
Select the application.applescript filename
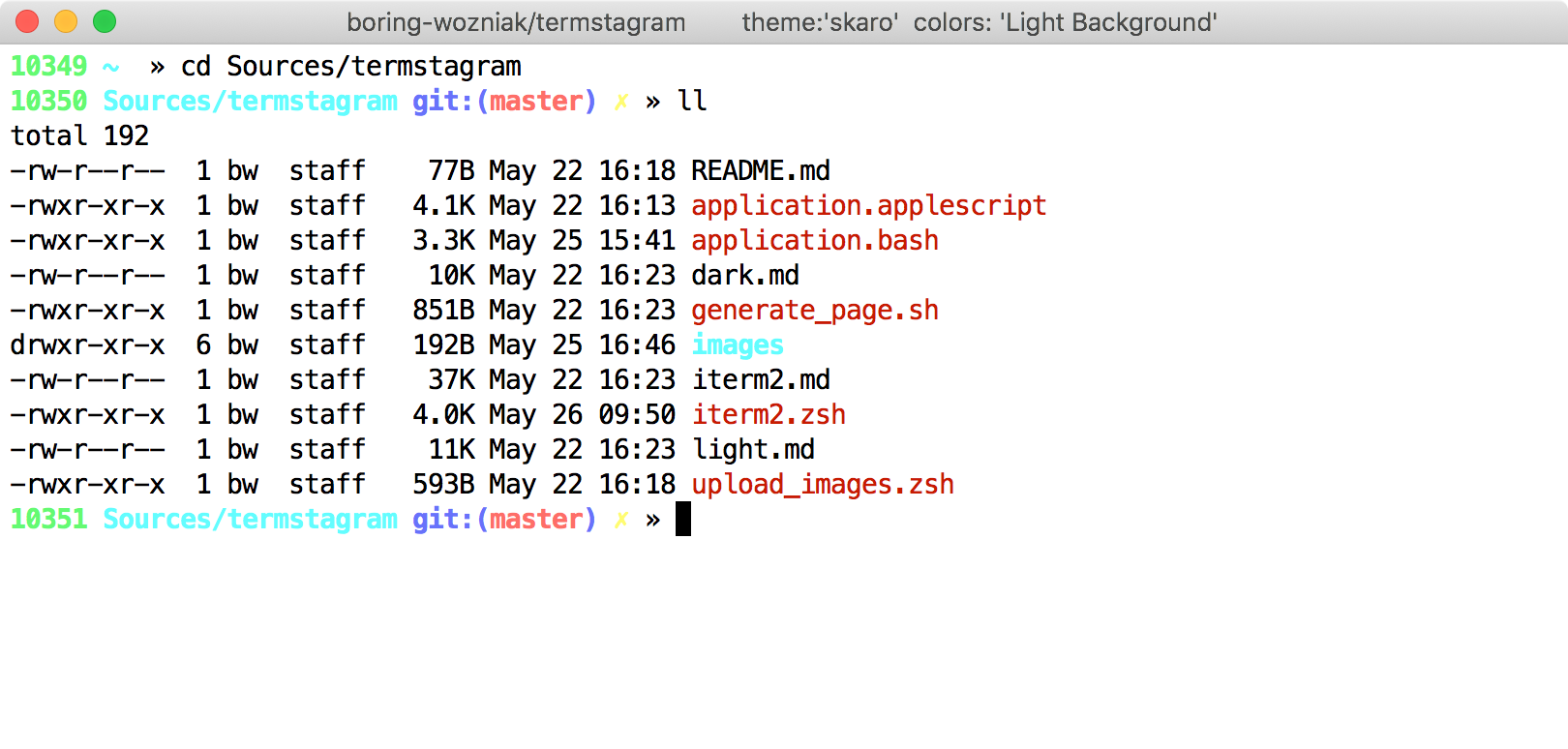tap(868, 206)
